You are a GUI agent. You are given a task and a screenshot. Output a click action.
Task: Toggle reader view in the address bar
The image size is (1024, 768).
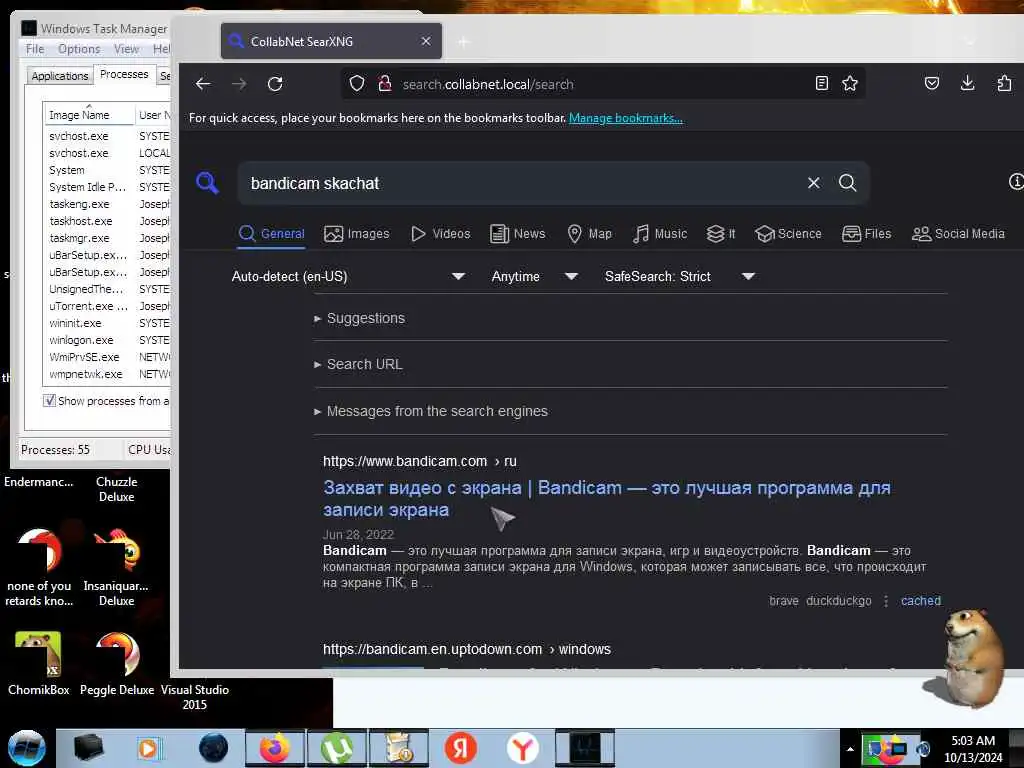tap(822, 84)
